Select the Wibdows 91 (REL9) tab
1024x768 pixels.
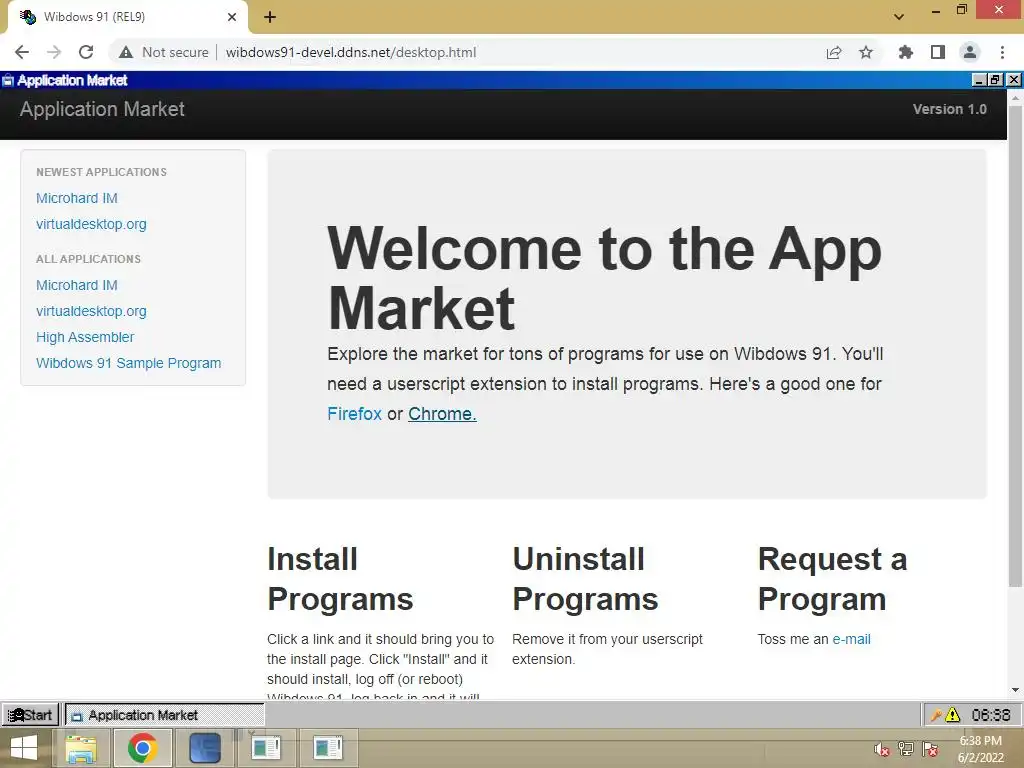[x=127, y=17]
